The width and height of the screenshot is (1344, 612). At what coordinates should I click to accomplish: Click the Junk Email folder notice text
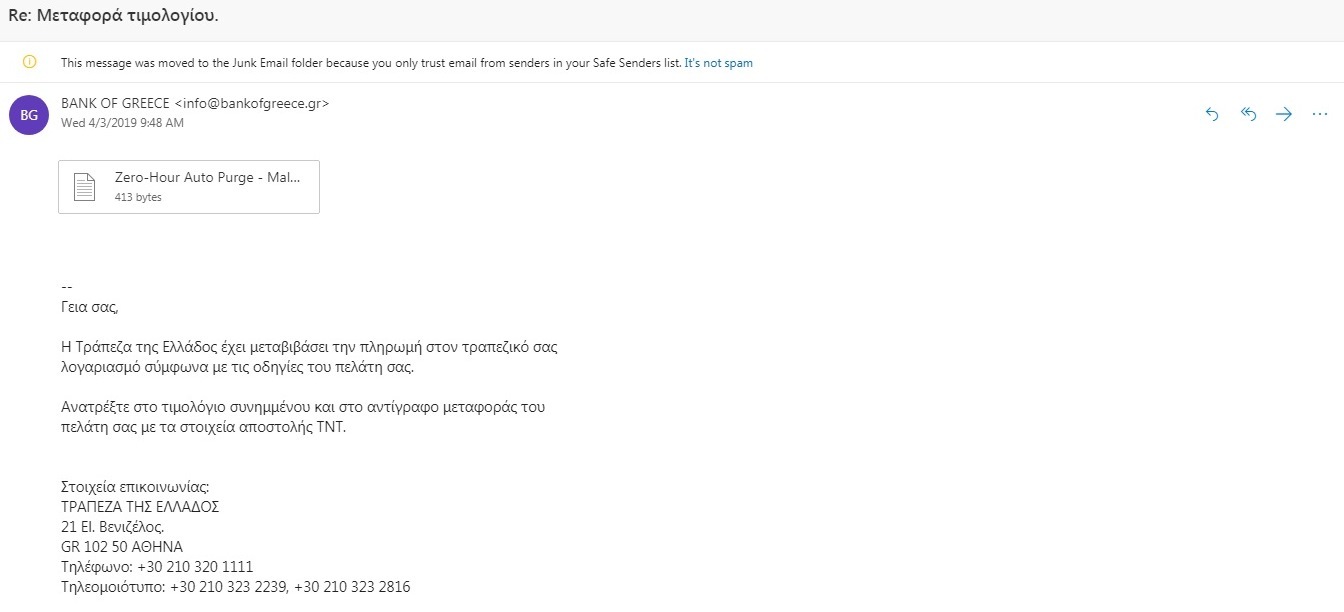(370, 62)
